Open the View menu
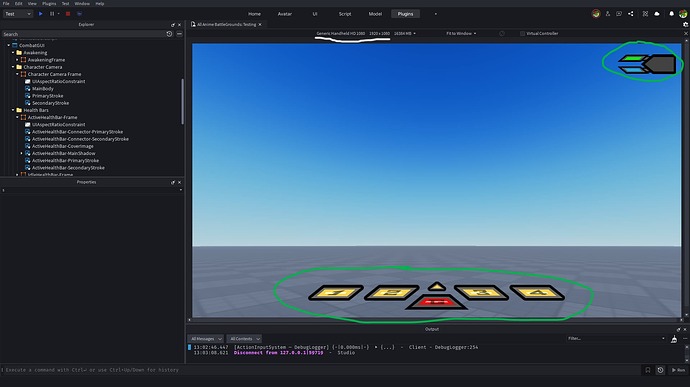The image size is (690, 387). point(32,4)
